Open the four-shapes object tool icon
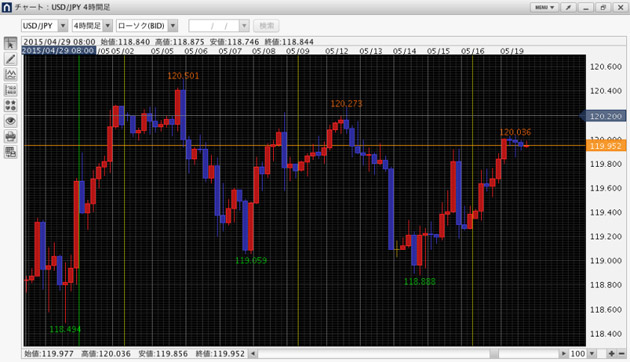 point(10,105)
